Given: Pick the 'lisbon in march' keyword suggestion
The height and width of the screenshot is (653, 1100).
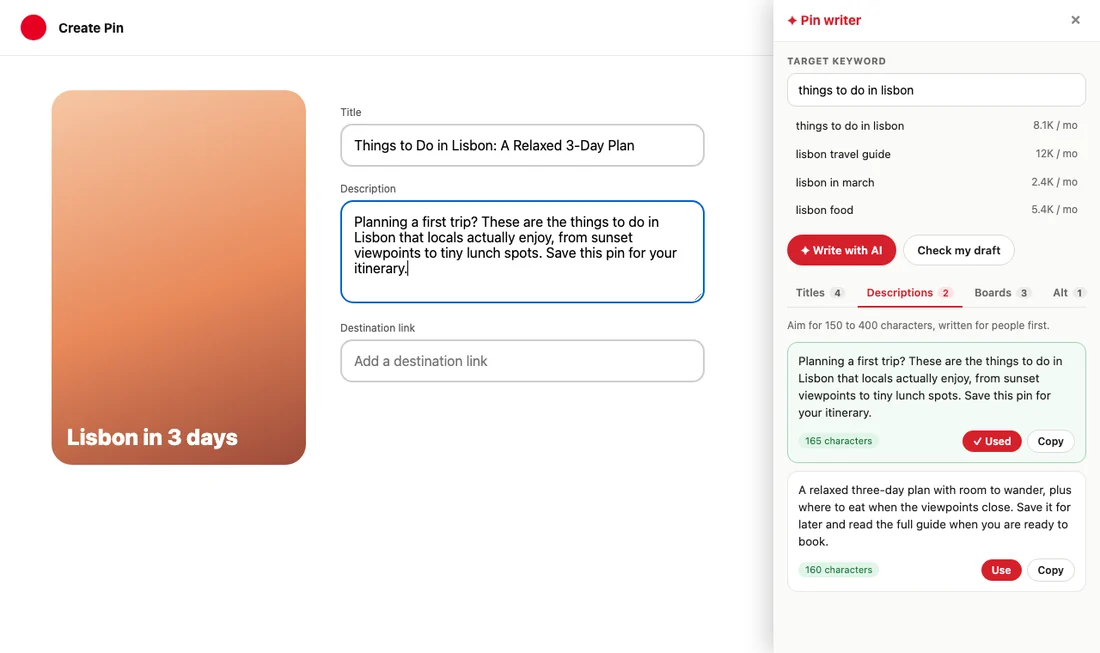Looking at the screenshot, I should coord(936,182).
